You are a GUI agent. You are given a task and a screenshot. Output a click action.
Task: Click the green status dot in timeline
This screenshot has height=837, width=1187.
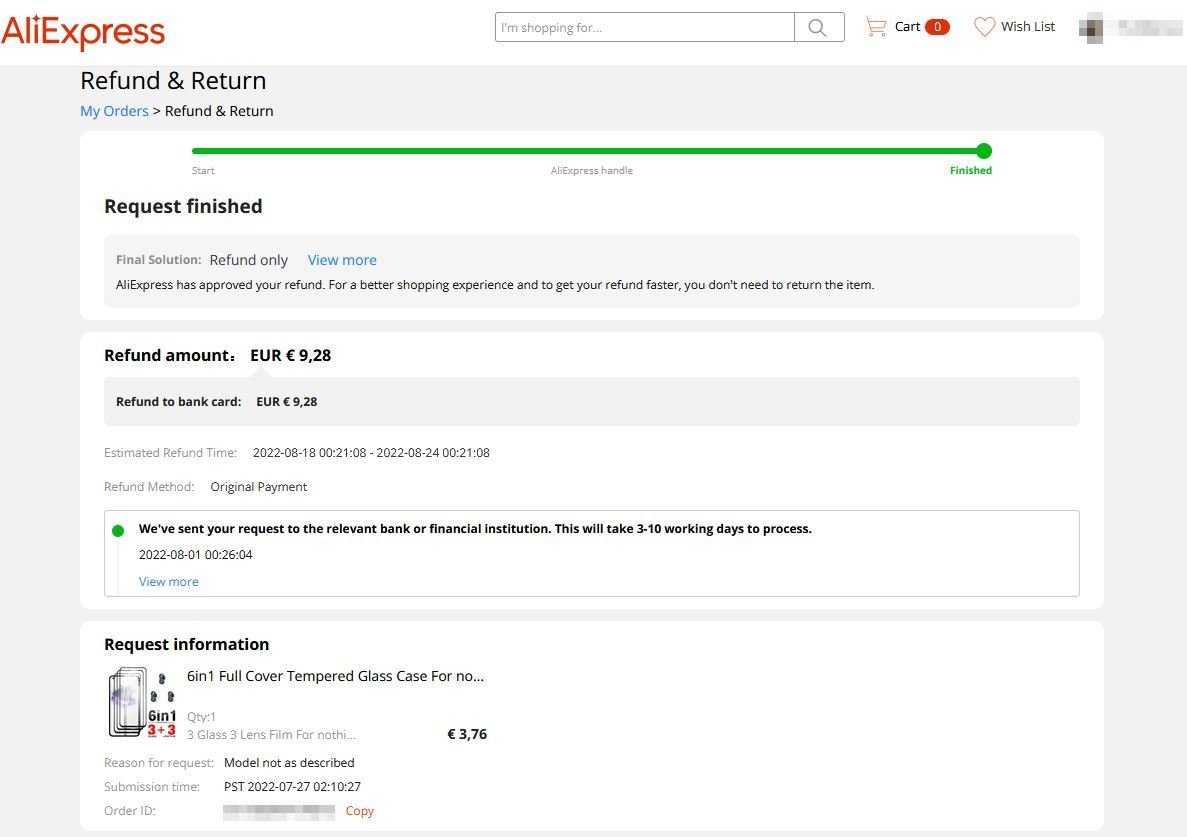tap(118, 530)
